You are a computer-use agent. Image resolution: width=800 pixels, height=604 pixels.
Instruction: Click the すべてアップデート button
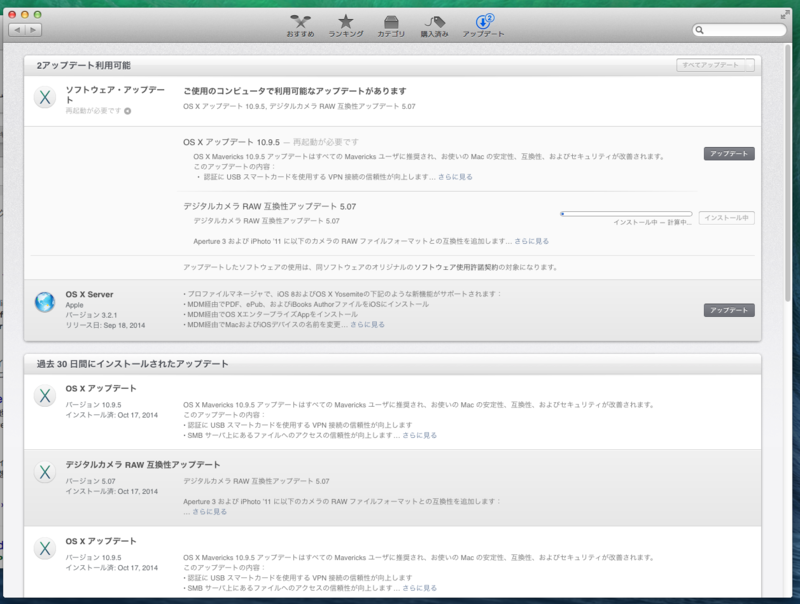(x=711, y=65)
